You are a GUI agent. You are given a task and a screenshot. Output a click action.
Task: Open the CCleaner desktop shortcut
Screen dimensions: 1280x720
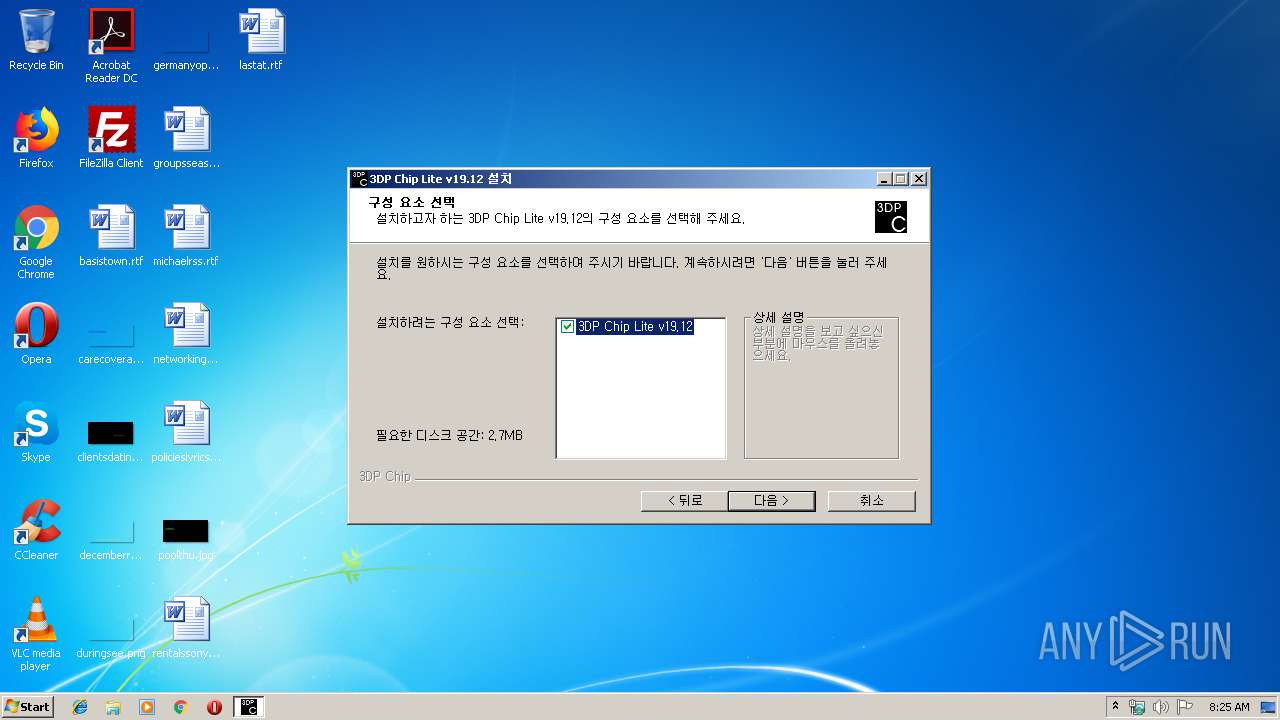[x=36, y=530]
